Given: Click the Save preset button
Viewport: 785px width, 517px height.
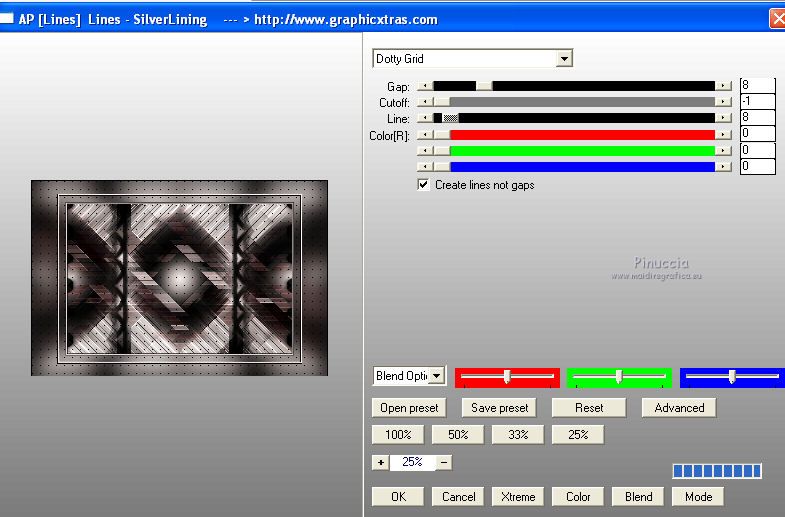Looking at the screenshot, I should pyautogui.click(x=499, y=408).
